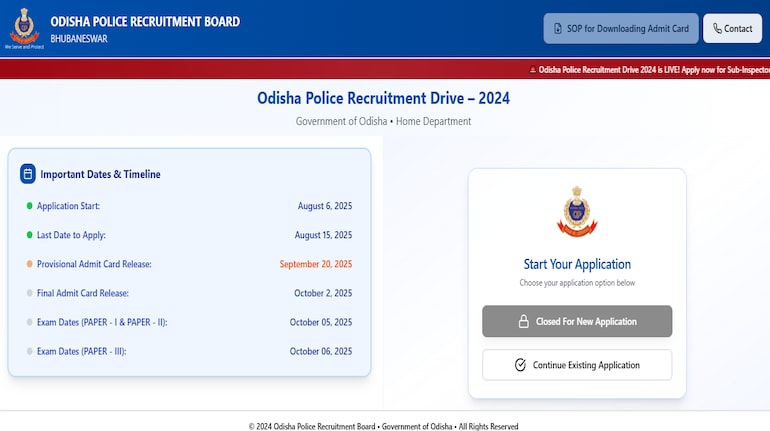Click the scrolling Recruitment Drive 2024 is LIVE notice

point(654,70)
